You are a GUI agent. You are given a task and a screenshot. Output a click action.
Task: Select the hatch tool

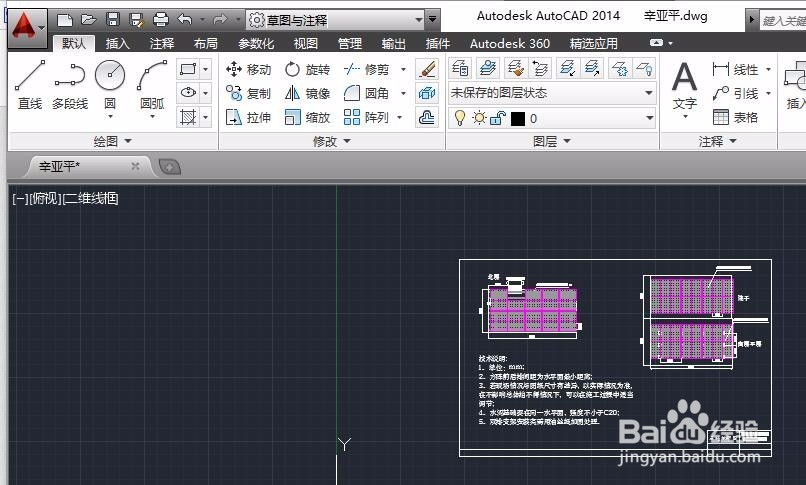(x=188, y=117)
